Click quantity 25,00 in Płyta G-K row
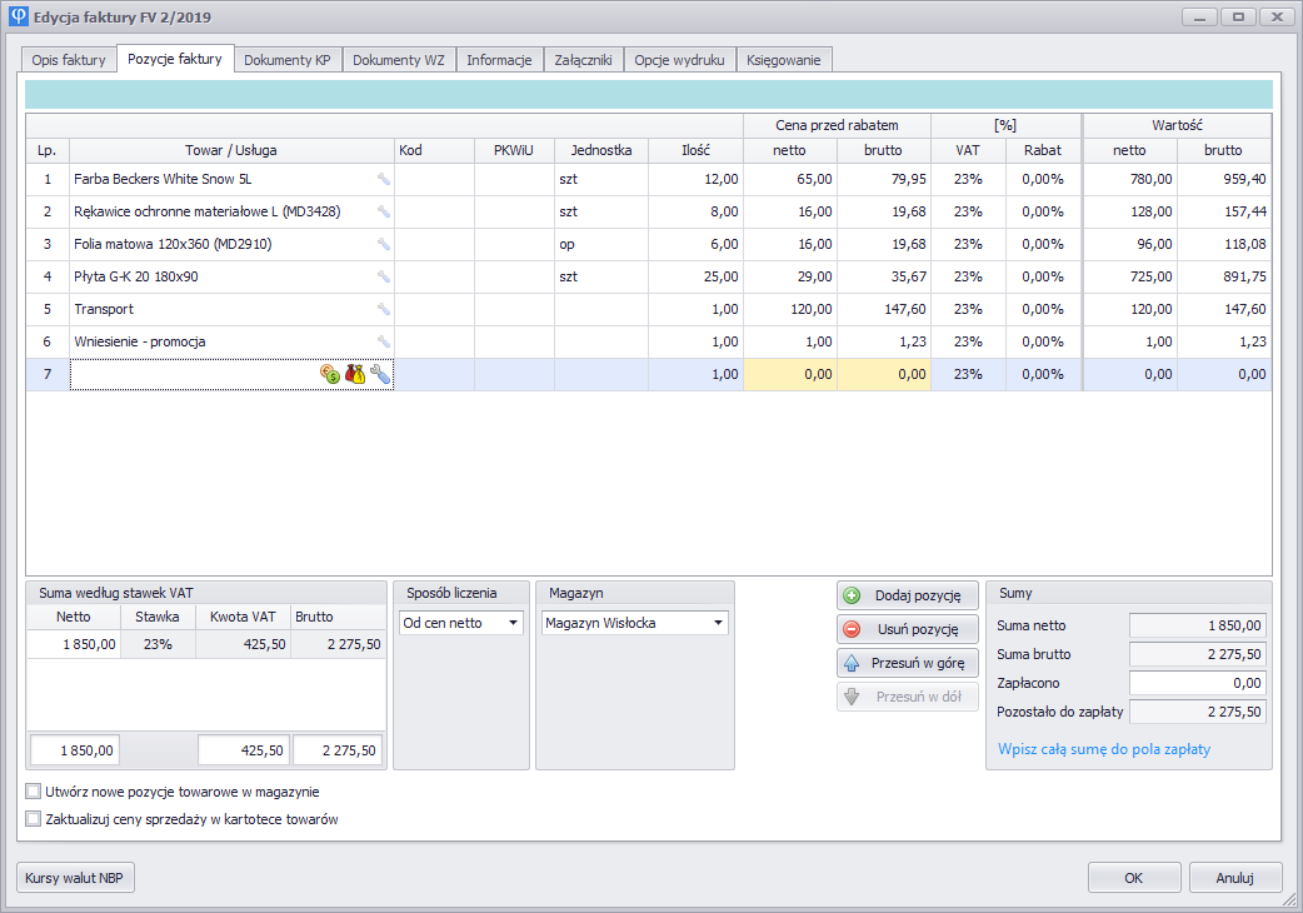Screen dimensions: 1303x913 tap(695, 277)
